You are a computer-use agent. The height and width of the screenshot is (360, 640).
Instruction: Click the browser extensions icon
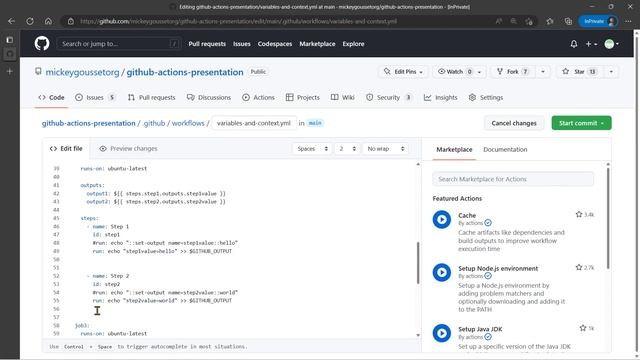pos(550,21)
